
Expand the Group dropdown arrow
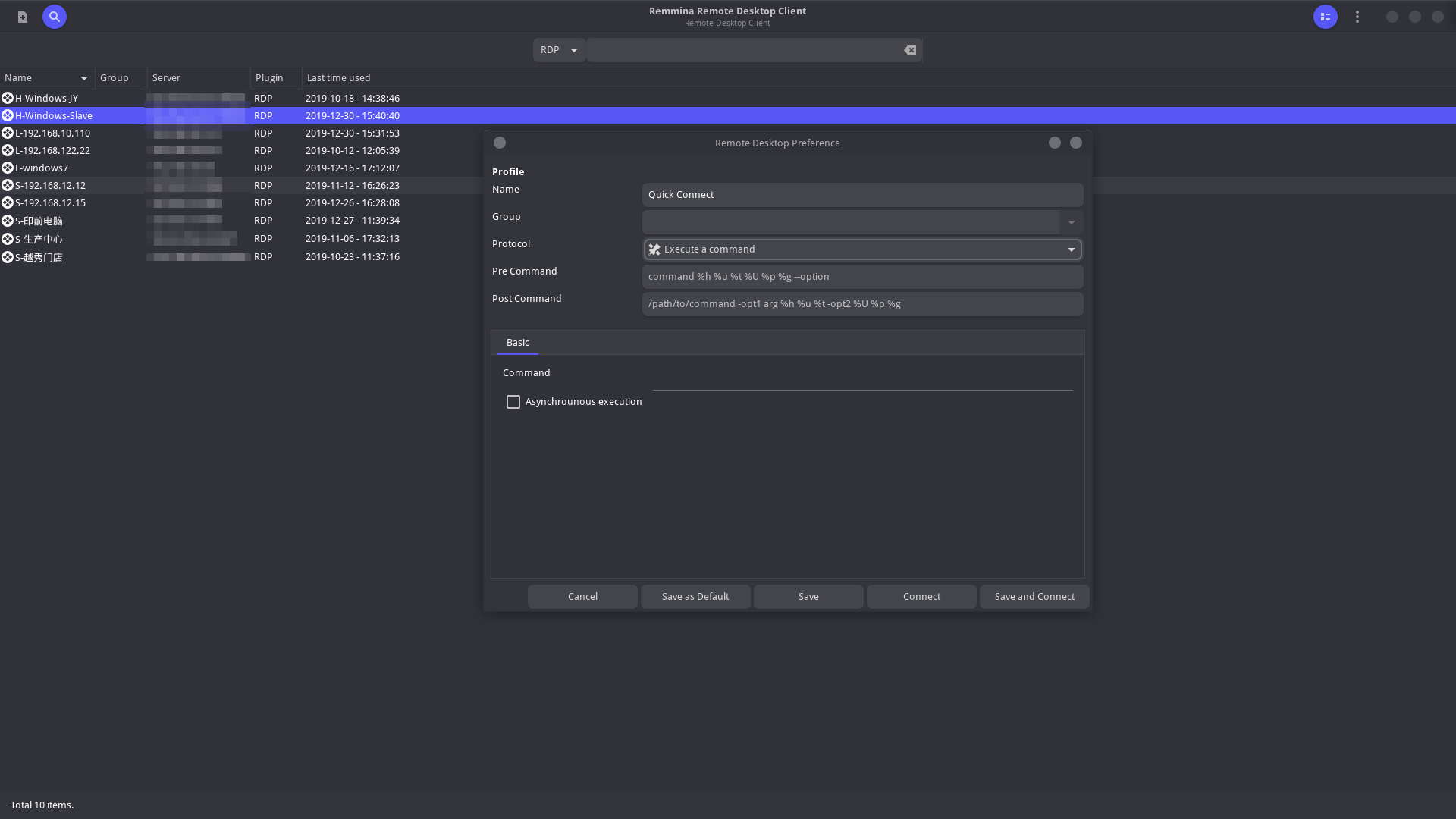pyautogui.click(x=1071, y=222)
